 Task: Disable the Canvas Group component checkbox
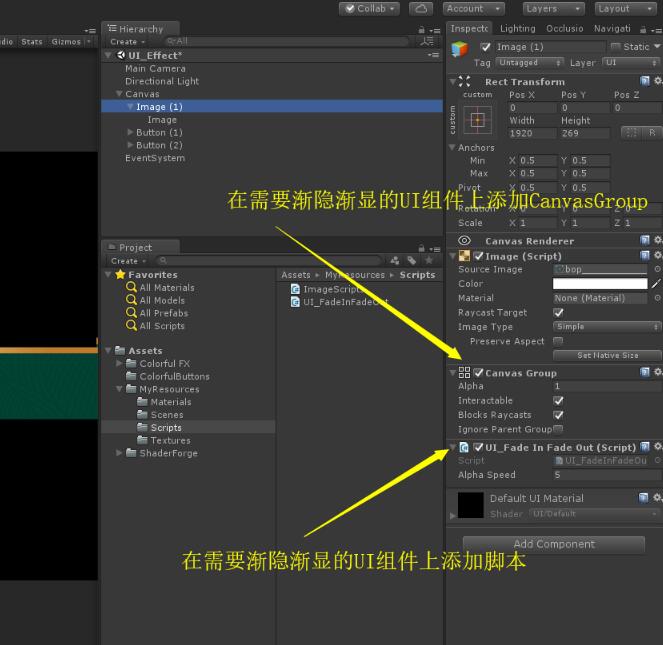(479, 373)
